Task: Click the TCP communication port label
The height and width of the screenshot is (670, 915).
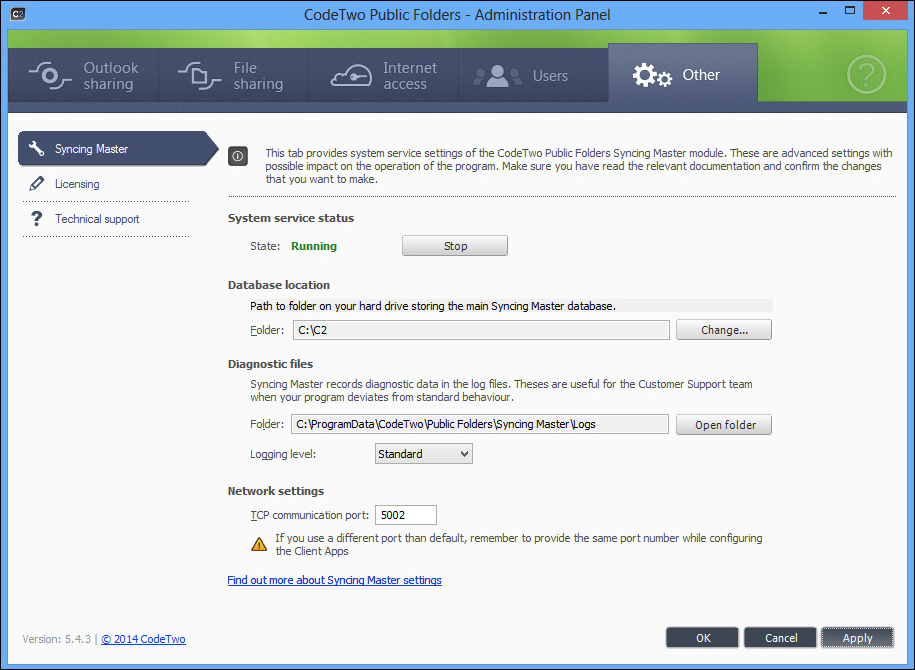Action: pos(310,515)
